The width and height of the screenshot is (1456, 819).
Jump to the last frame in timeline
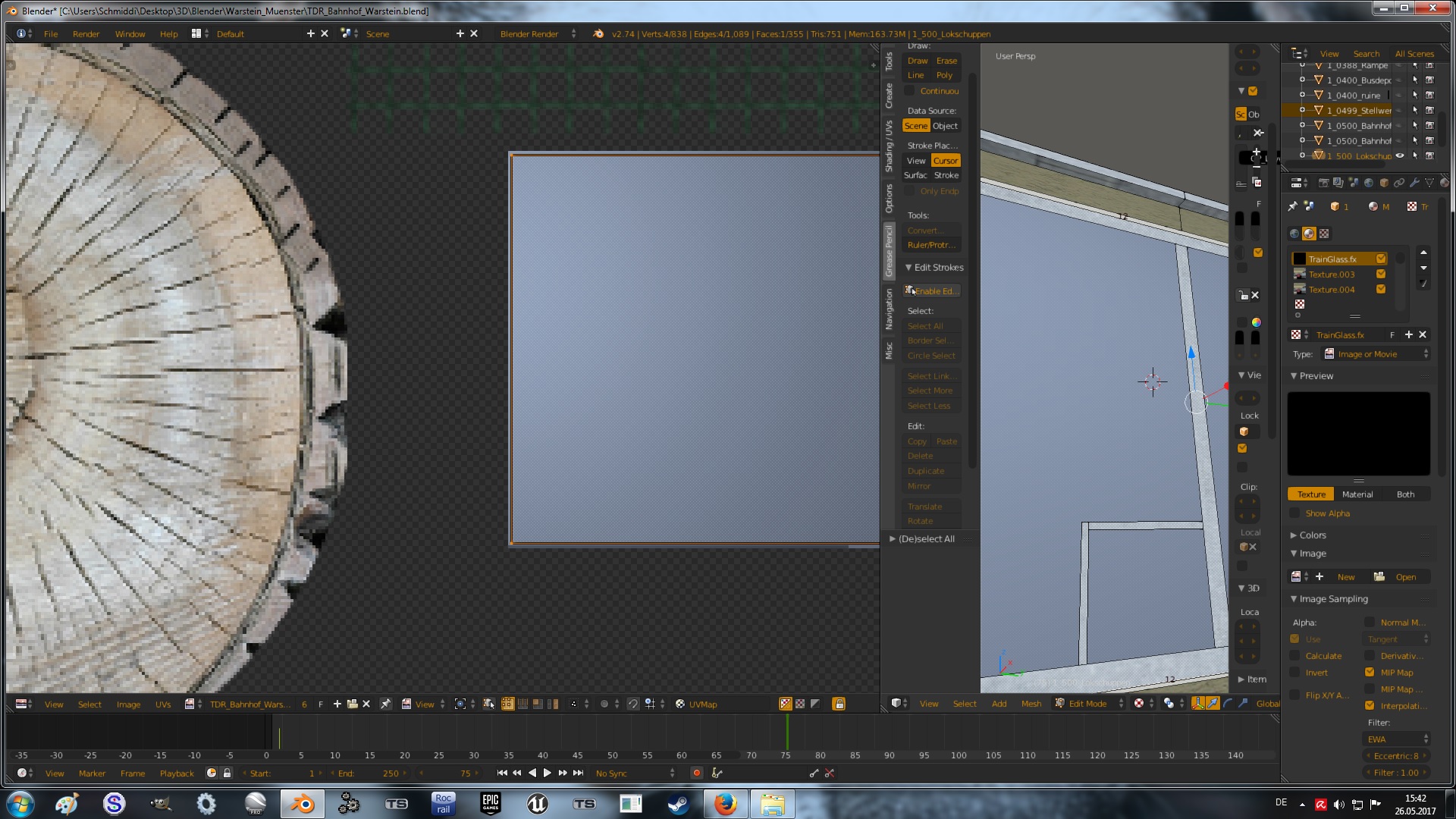tap(579, 773)
